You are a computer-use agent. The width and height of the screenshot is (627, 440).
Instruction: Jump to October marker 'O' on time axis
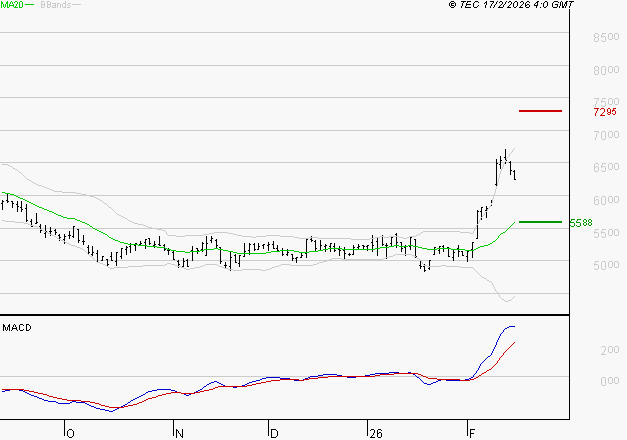tap(69, 432)
